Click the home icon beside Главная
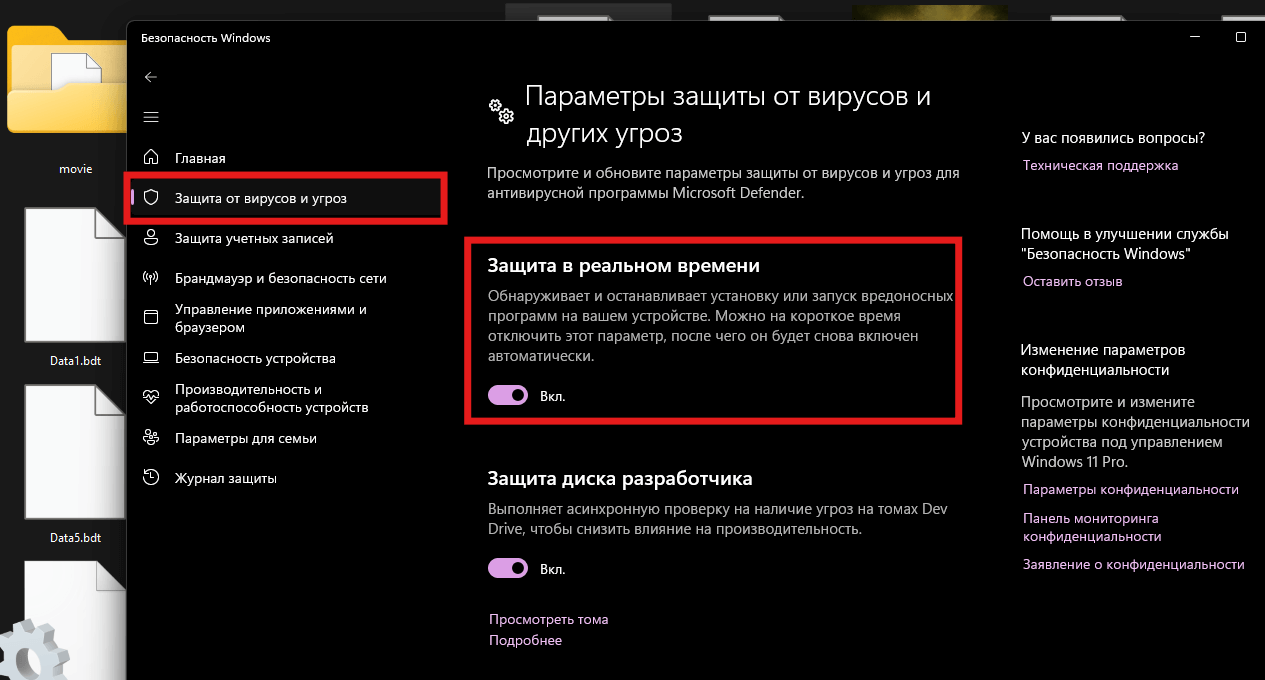 click(x=151, y=158)
